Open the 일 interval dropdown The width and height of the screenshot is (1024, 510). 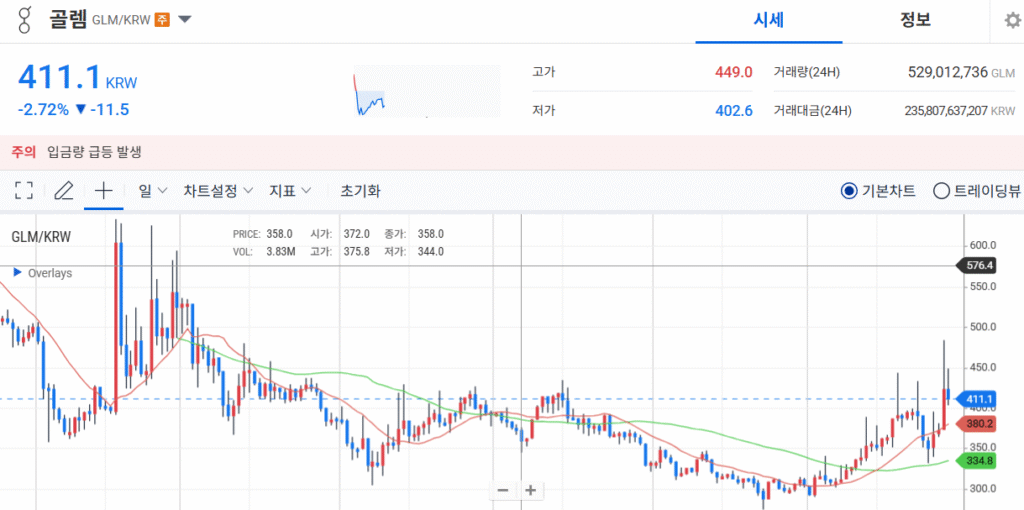tap(152, 190)
